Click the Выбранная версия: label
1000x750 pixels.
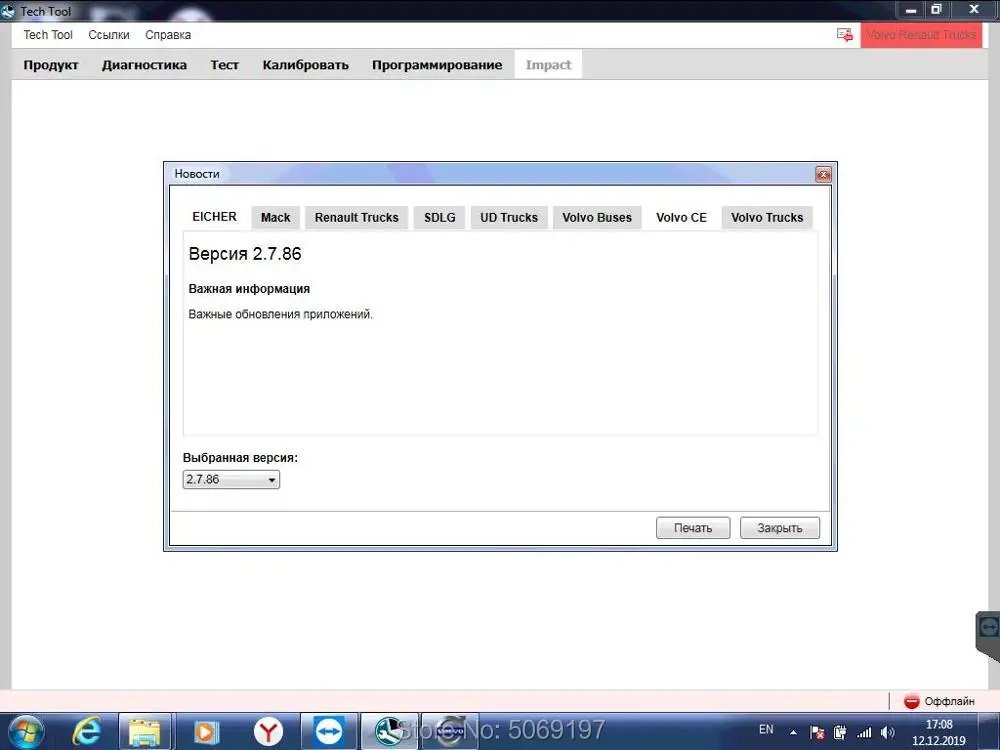[240, 458]
